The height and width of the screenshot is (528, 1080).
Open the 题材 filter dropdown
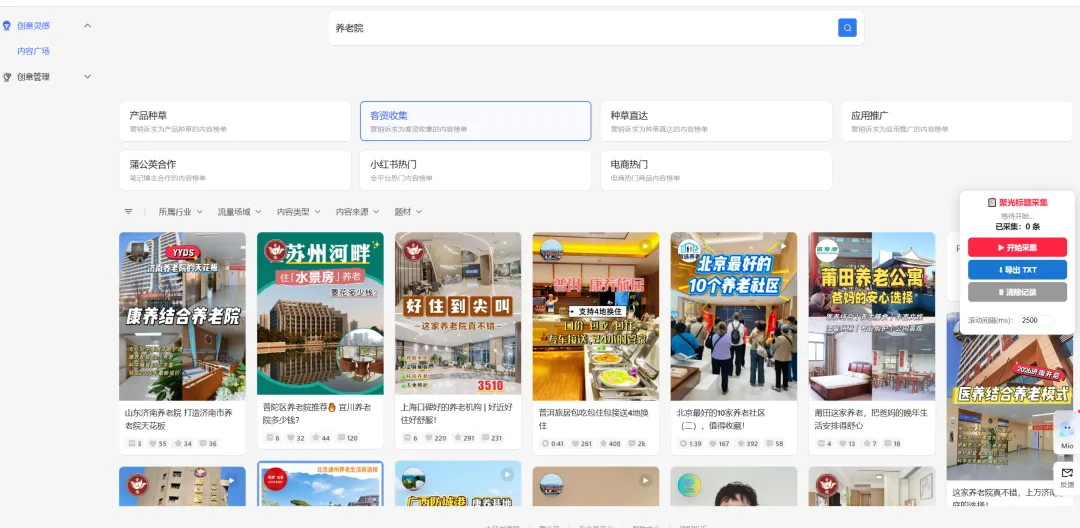pos(408,212)
